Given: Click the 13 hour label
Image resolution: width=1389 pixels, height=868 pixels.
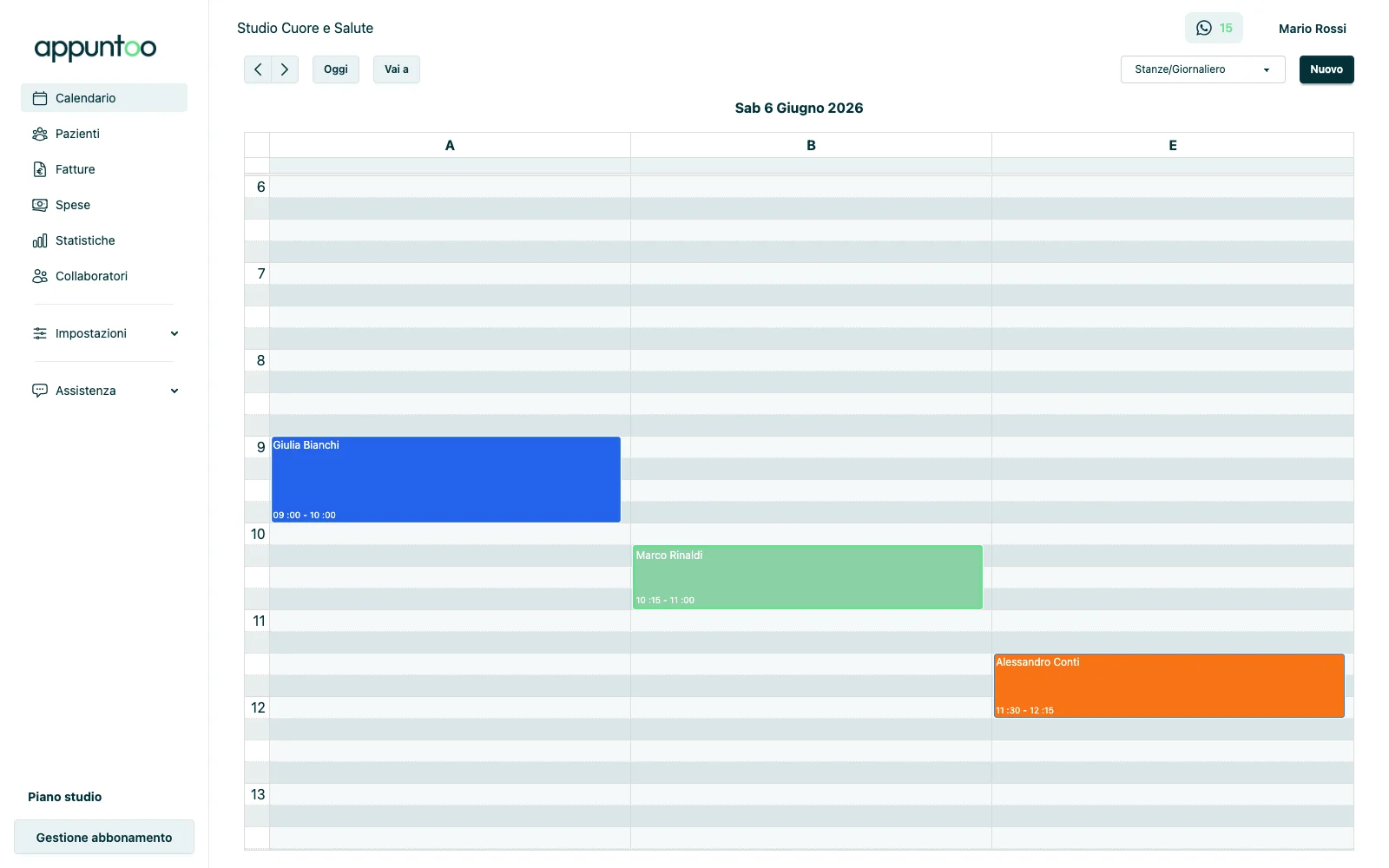Looking at the screenshot, I should (x=258, y=794).
